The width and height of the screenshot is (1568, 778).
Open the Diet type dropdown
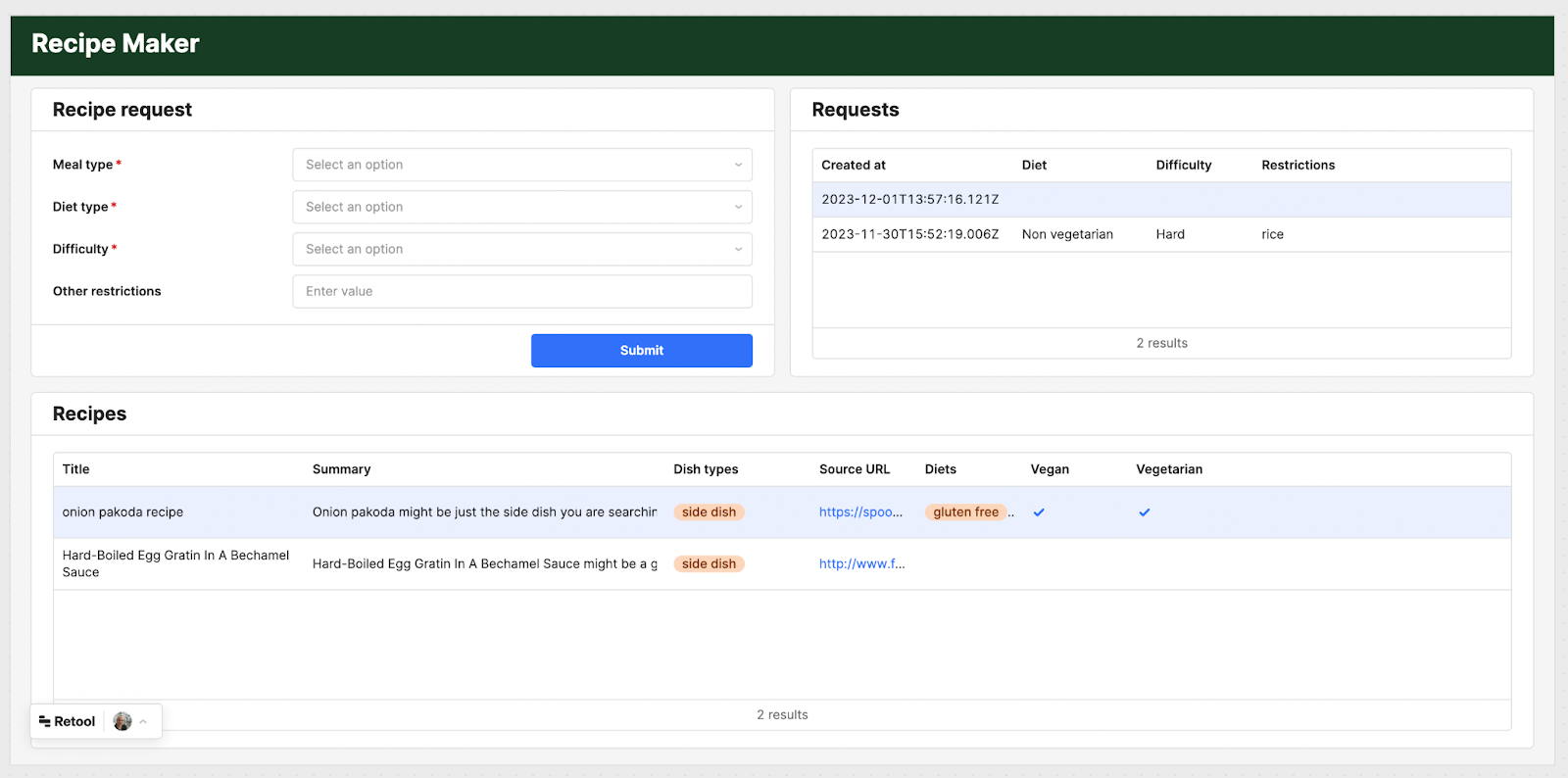tap(521, 207)
